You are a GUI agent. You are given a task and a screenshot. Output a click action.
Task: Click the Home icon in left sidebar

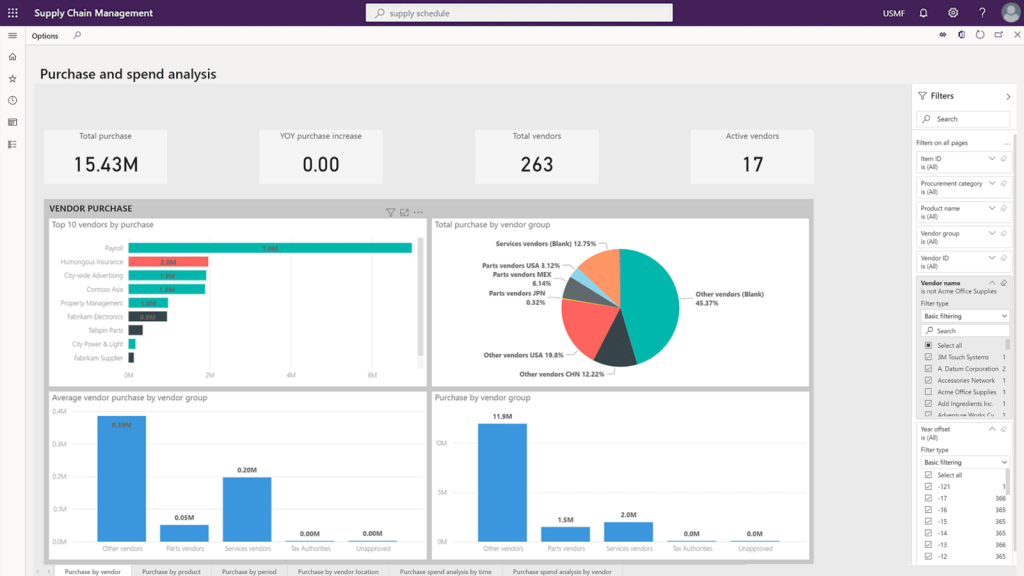click(12, 57)
